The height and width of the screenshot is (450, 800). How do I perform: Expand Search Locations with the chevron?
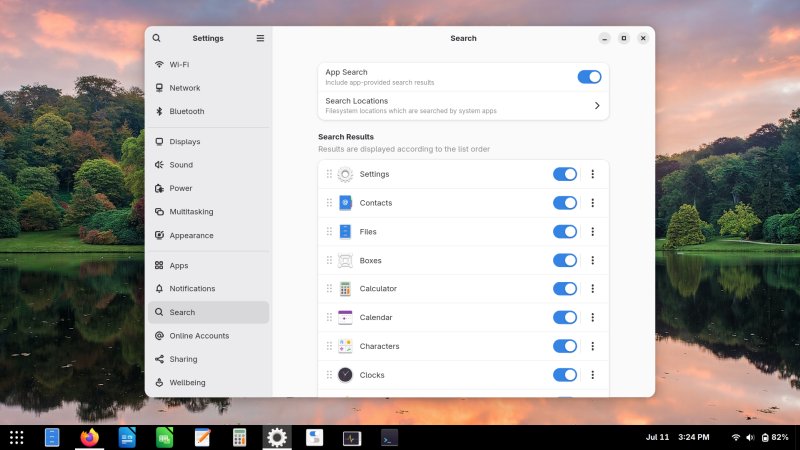point(597,105)
